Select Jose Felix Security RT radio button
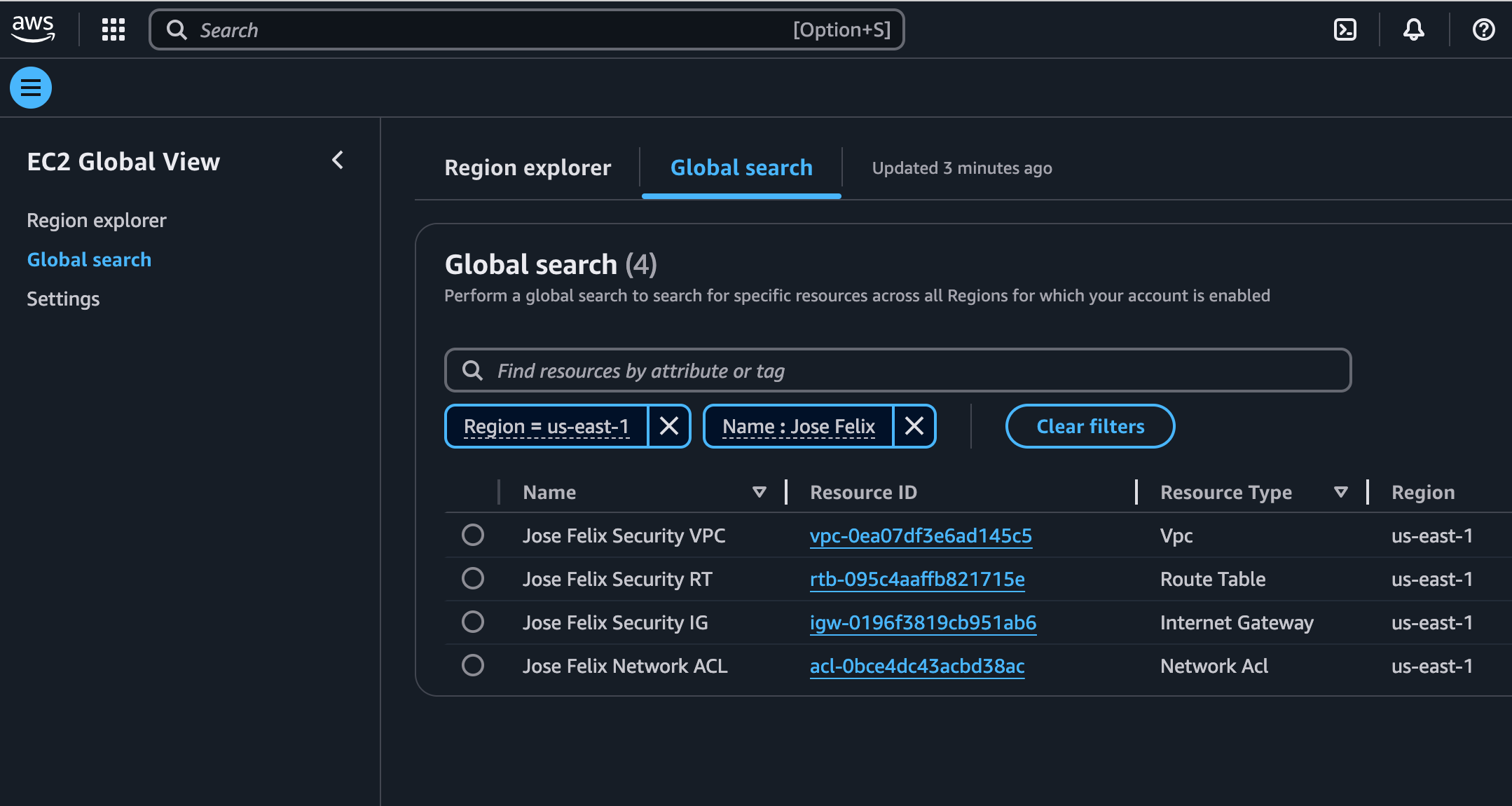Screen dimensions: 1512x806 pyautogui.click(x=473, y=578)
